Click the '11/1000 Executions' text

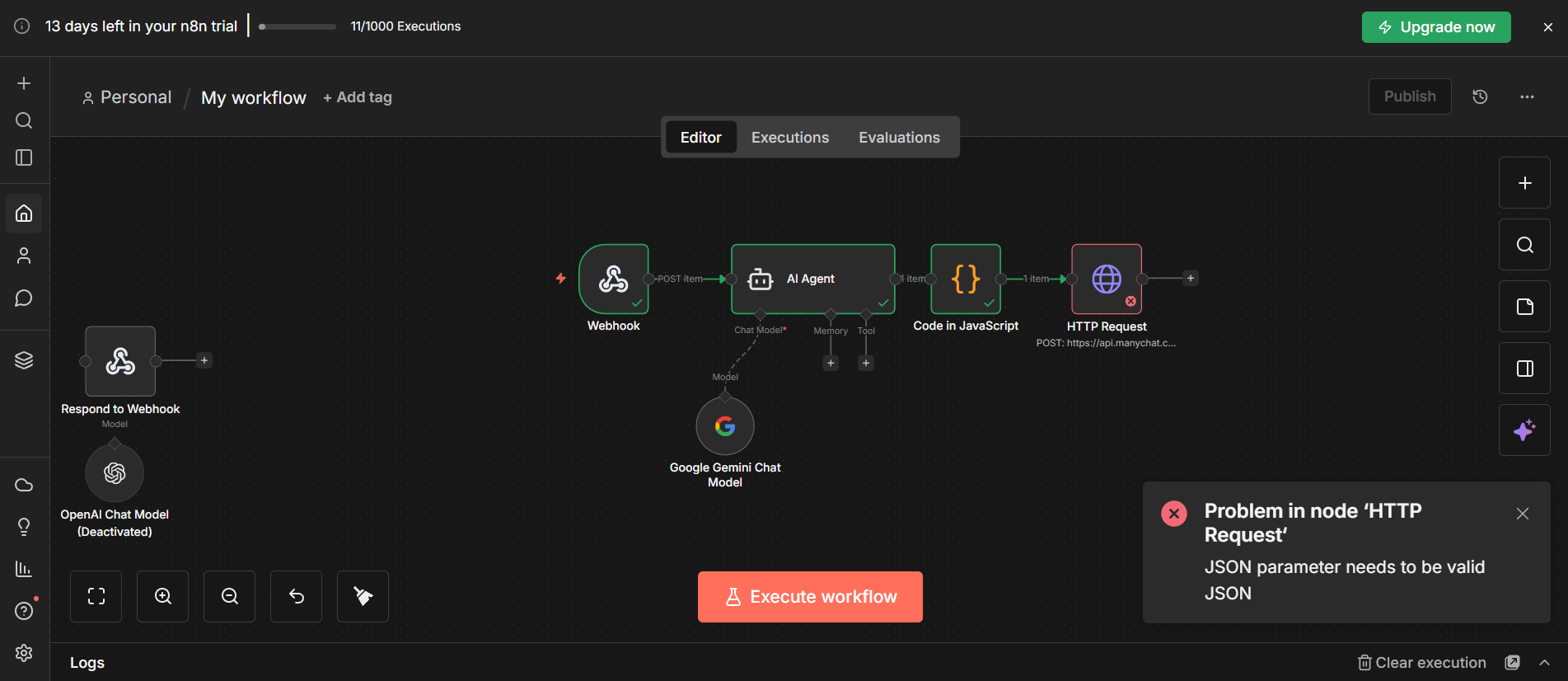point(406,26)
